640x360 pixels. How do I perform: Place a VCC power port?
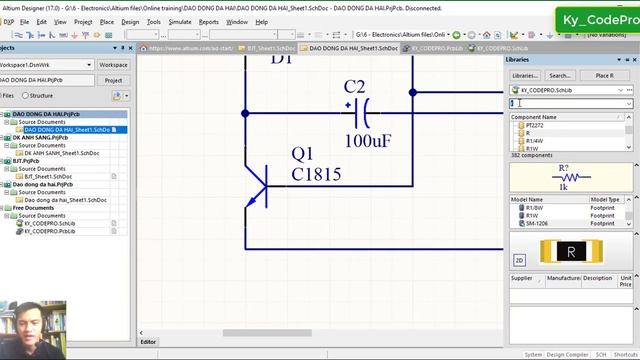[85, 35]
